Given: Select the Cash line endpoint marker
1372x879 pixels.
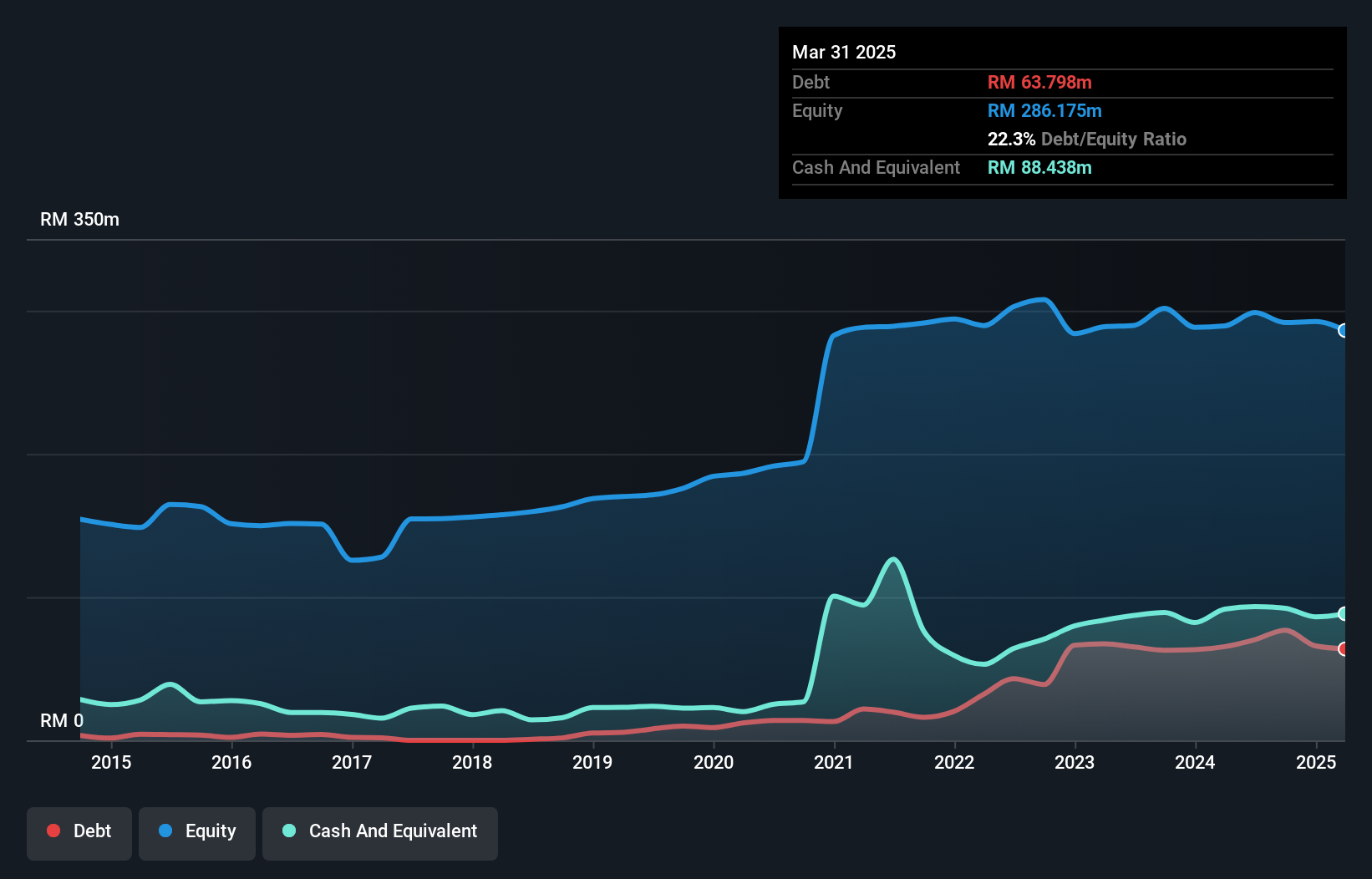Looking at the screenshot, I should [1343, 614].
